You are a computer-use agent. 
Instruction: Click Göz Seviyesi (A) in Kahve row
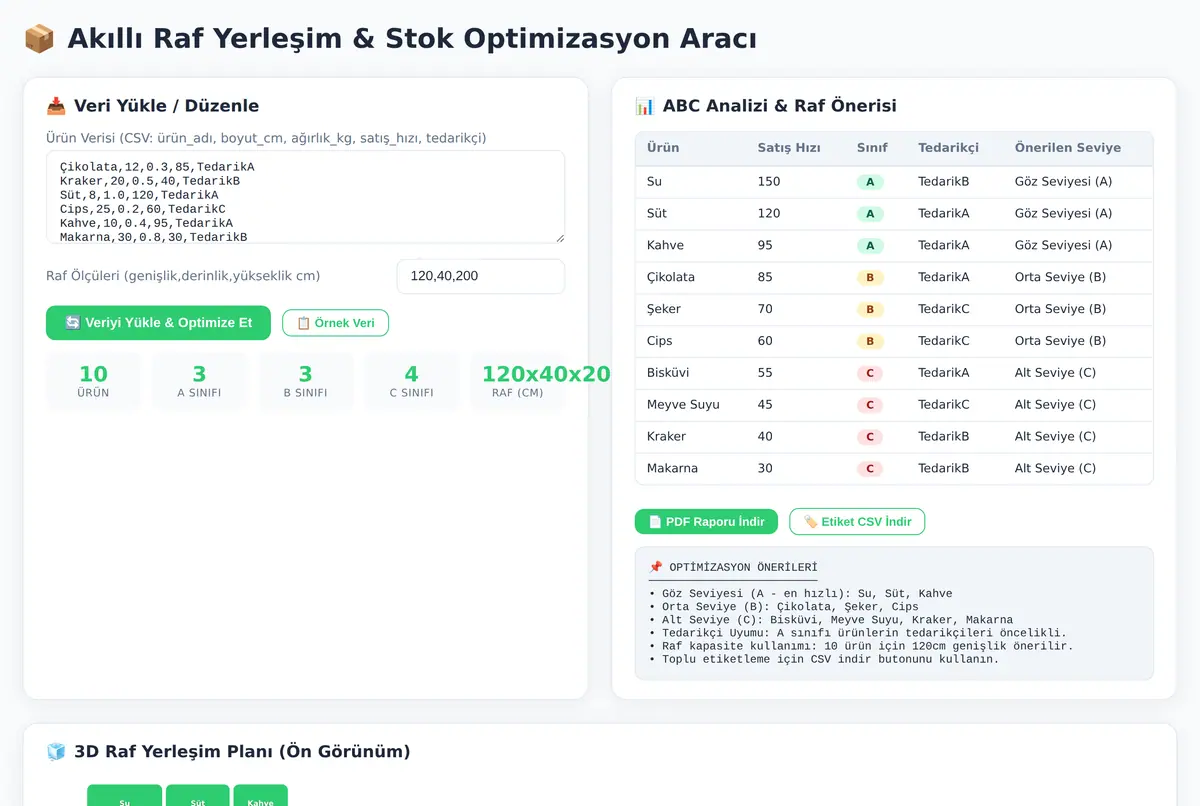coord(1063,246)
